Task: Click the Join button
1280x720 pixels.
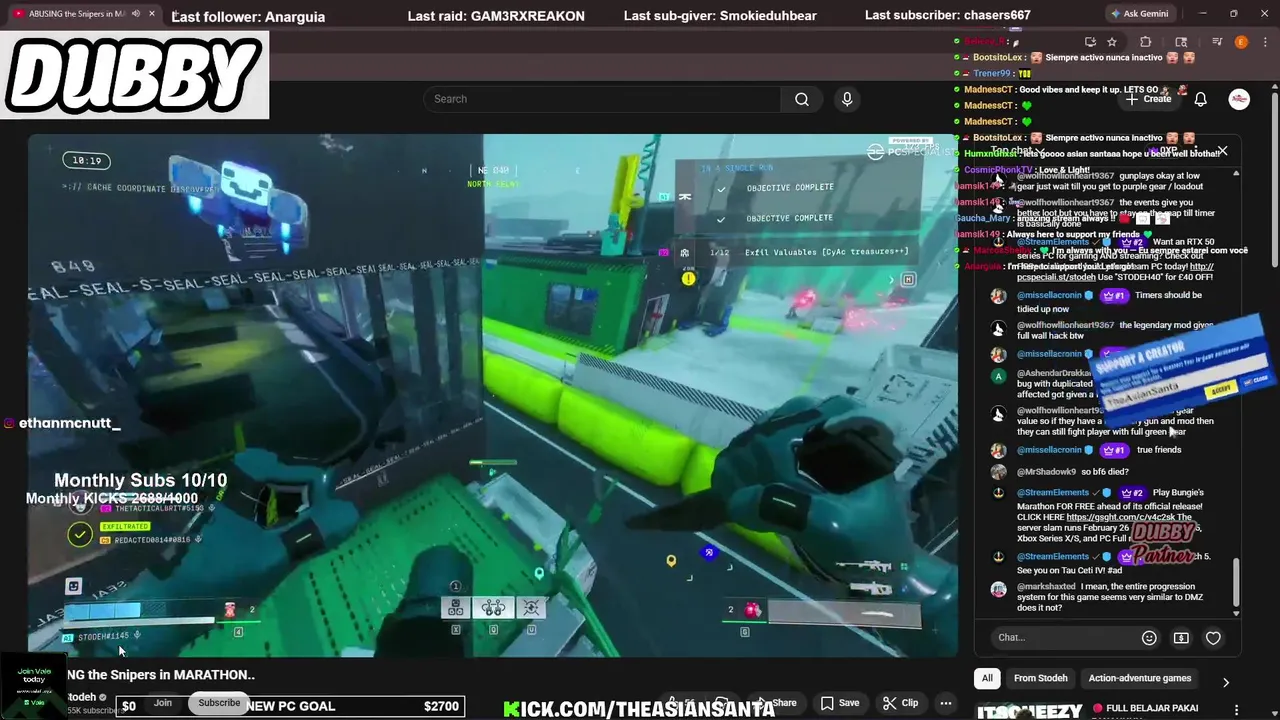Action: click(x=163, y=703)
